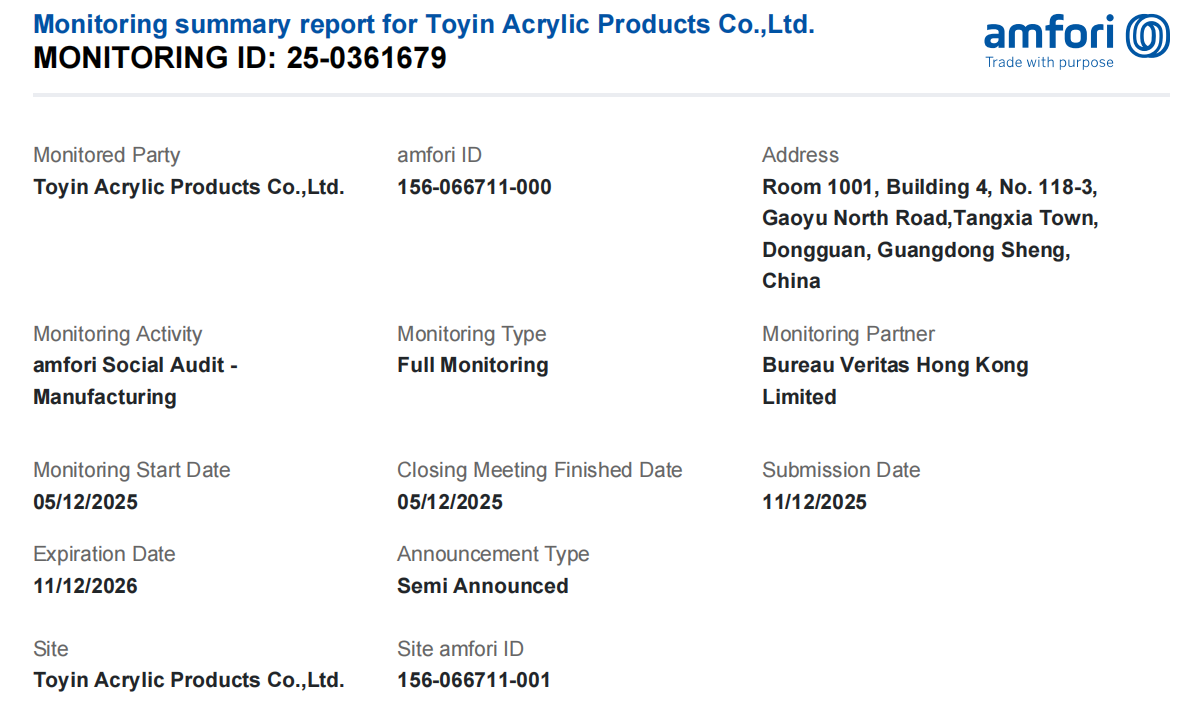Select the Monitoring ID 25-0361679 heading
The width and height of the screenshot is (1186, 702).
240,59
